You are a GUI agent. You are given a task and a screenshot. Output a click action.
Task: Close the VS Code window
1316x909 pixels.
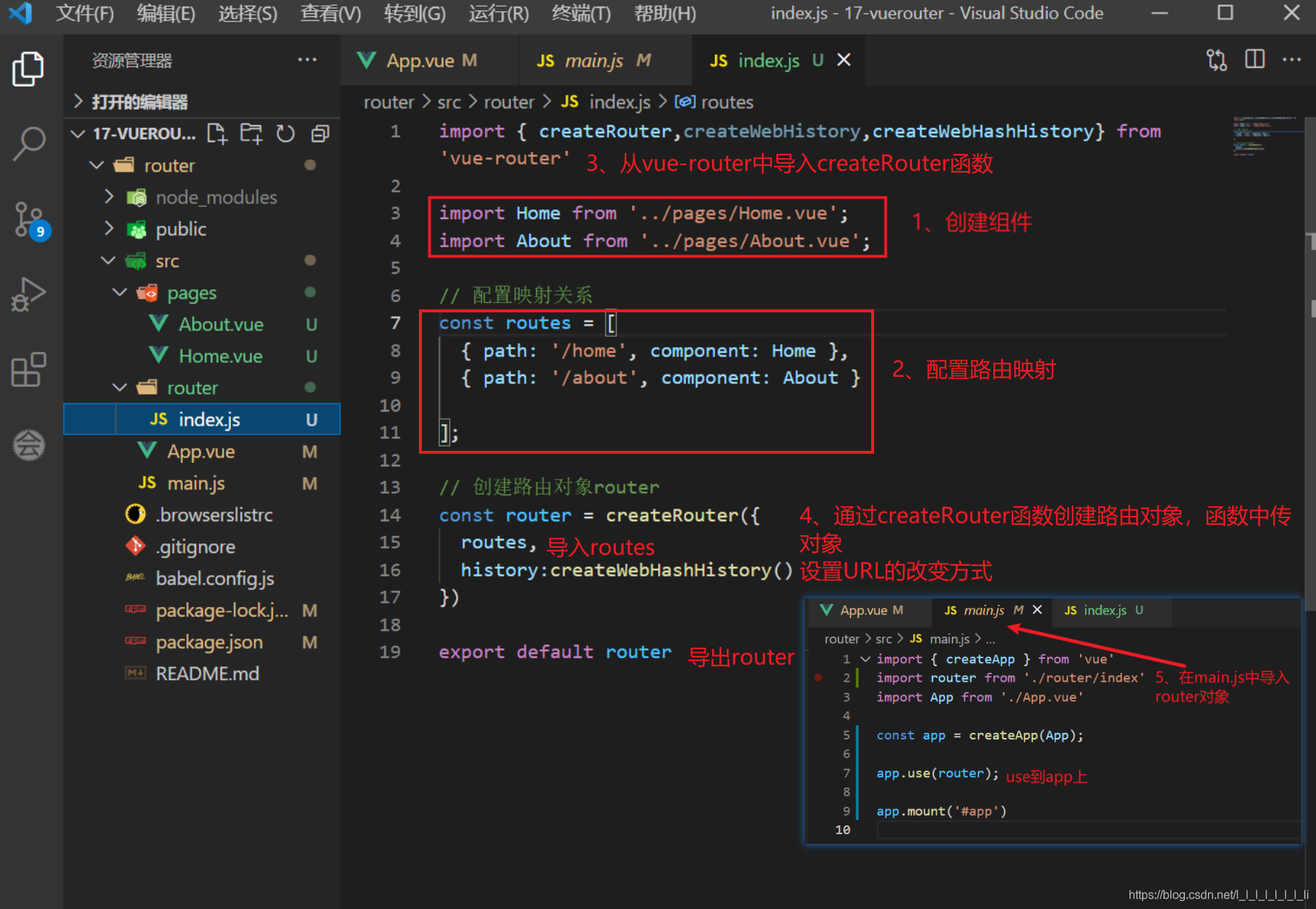click(1292, 13)
